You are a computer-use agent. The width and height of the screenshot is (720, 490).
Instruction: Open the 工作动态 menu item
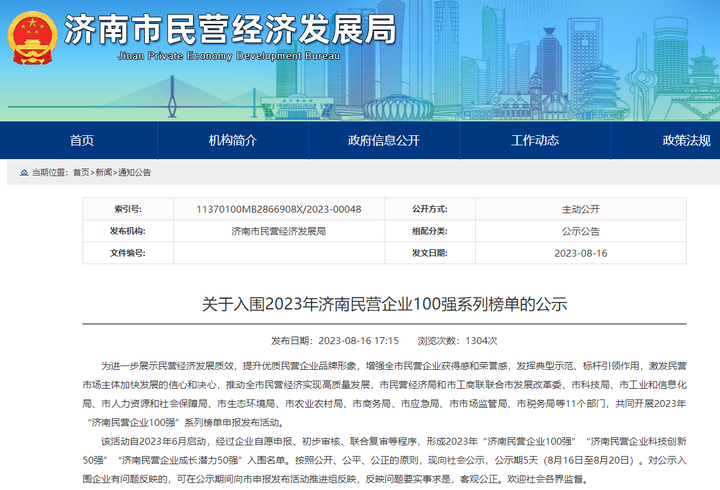pyautogui.click(x=535, y=141)
